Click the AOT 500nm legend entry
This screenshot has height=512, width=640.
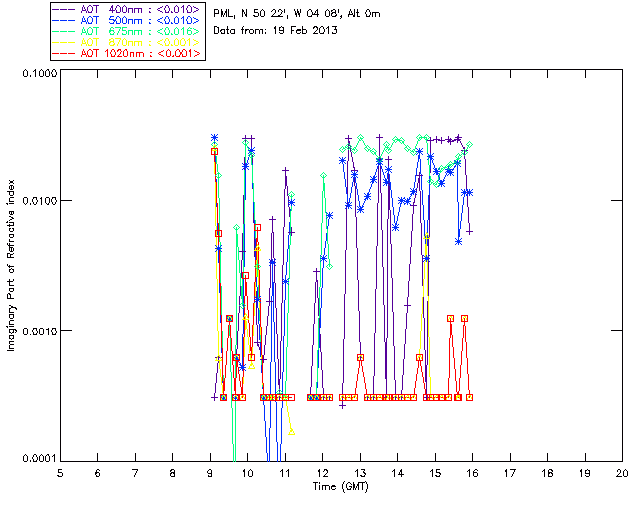pos(128,20)
